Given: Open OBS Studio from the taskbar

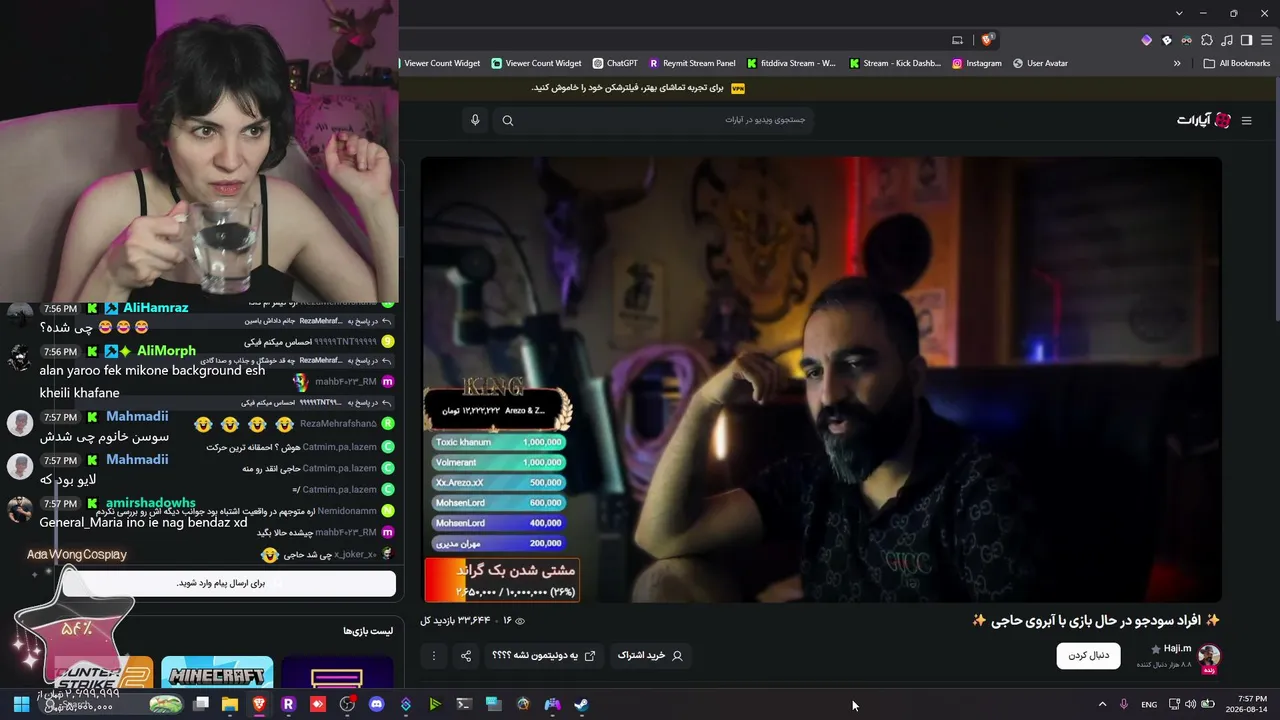Looking at the screenshot, I should tap(347, 704).
